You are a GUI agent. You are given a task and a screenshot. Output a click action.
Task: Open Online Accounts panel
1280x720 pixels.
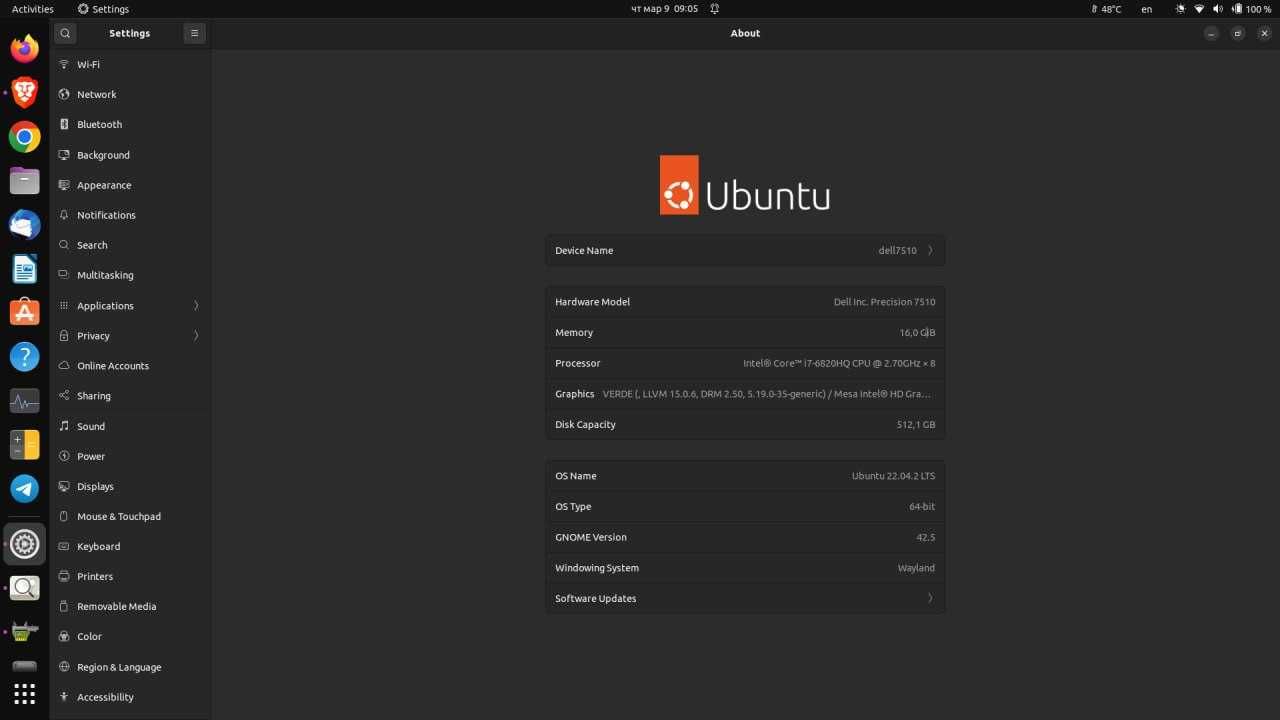click(130, 366)
